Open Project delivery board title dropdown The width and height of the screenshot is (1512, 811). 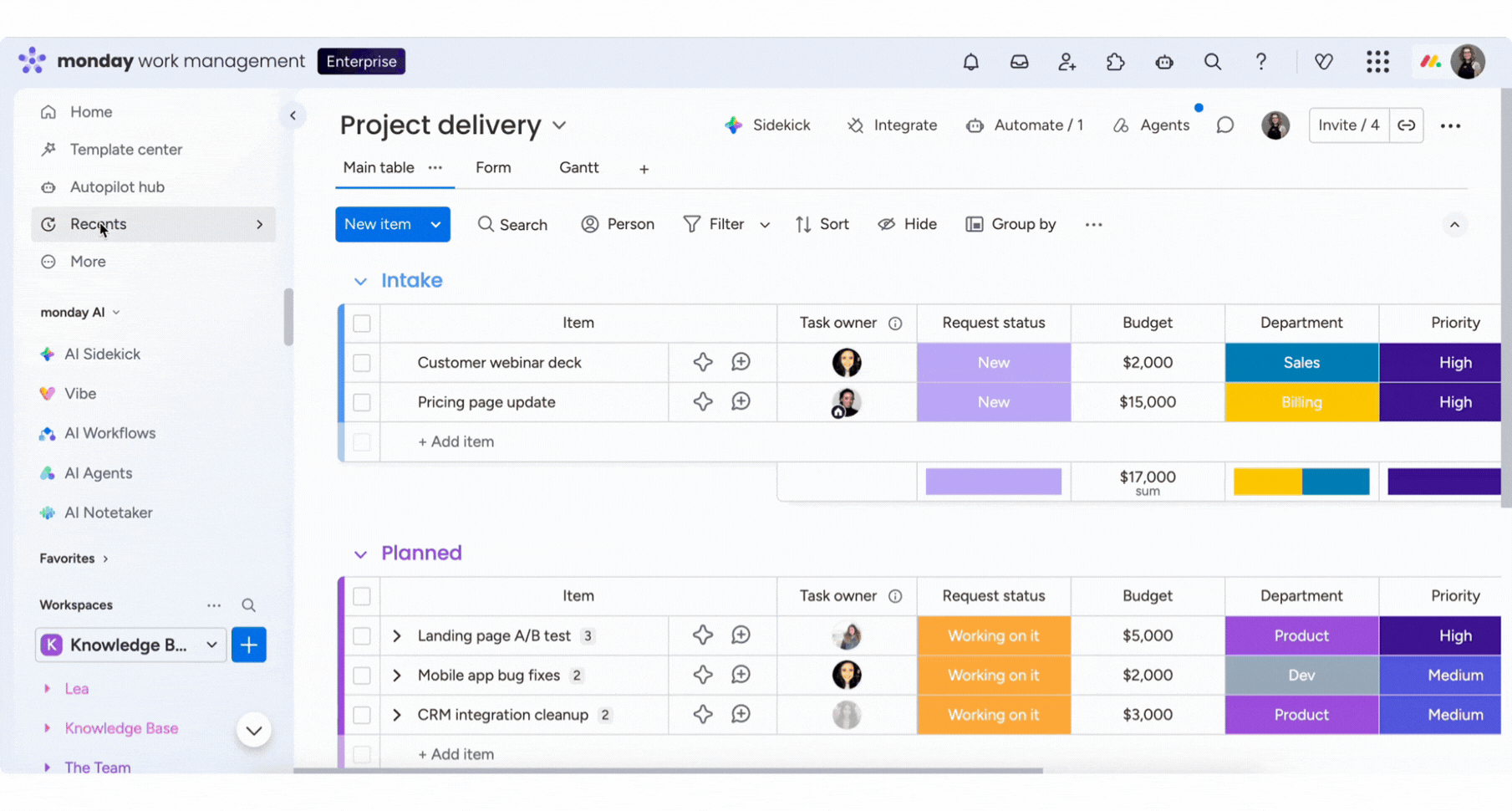559,125
